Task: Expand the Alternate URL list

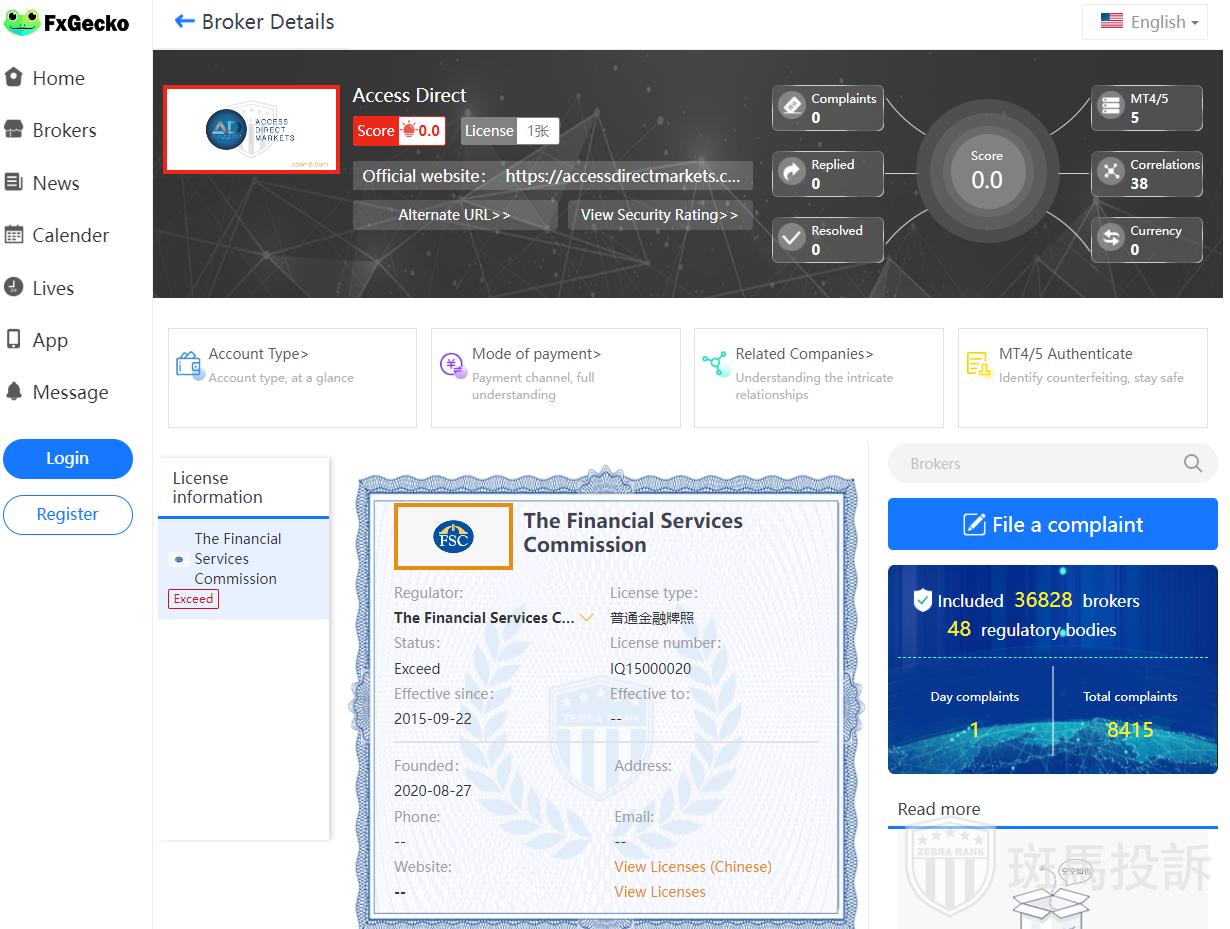Action: 454,215
